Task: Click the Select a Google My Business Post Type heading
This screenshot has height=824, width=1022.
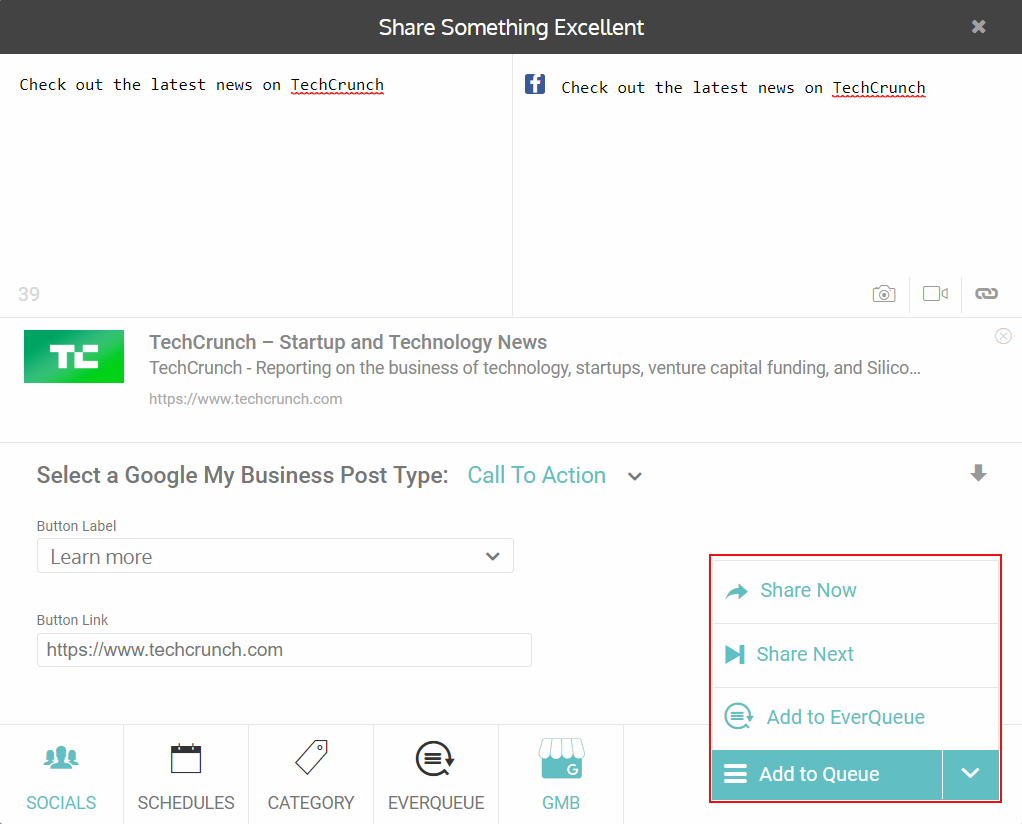Action: 242,475
